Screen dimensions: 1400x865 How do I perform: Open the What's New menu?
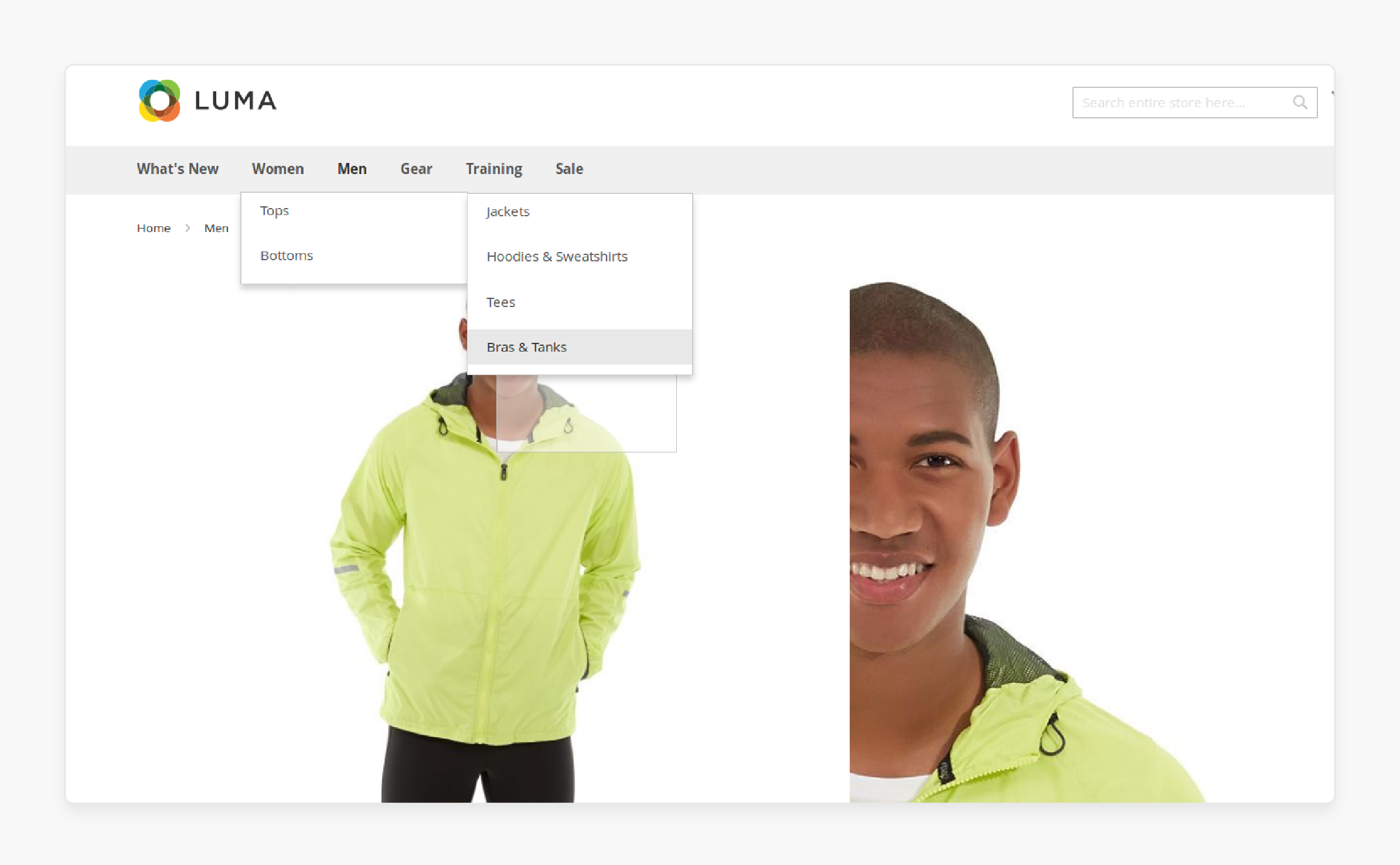tap(178, 169)
